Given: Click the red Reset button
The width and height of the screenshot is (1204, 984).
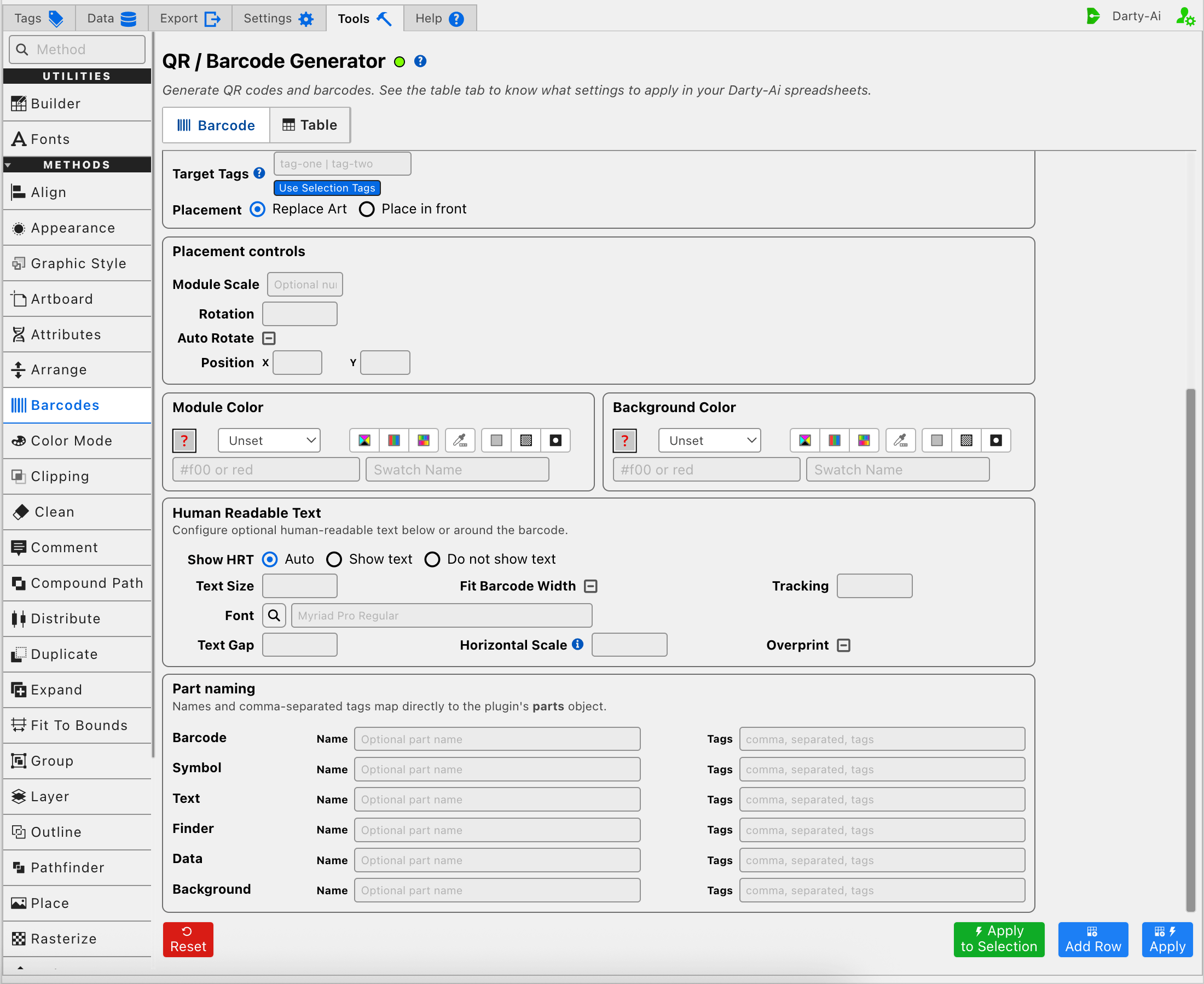Looking at the screenshot, I should click(188, 939).
